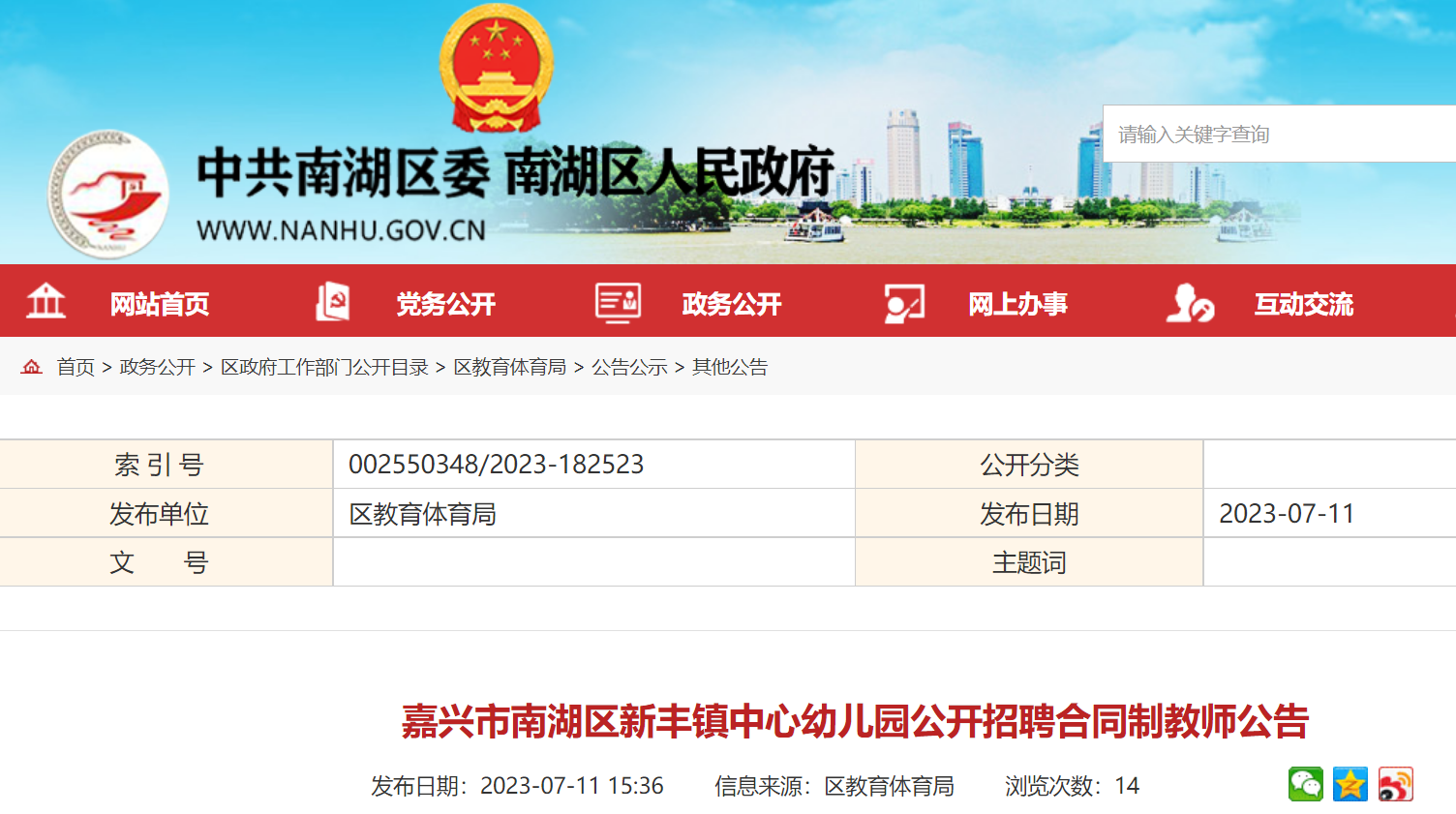Click the person icon beside 互动交流
This screenshot has width=1456, height=814.
click(x=1190, y=303)
